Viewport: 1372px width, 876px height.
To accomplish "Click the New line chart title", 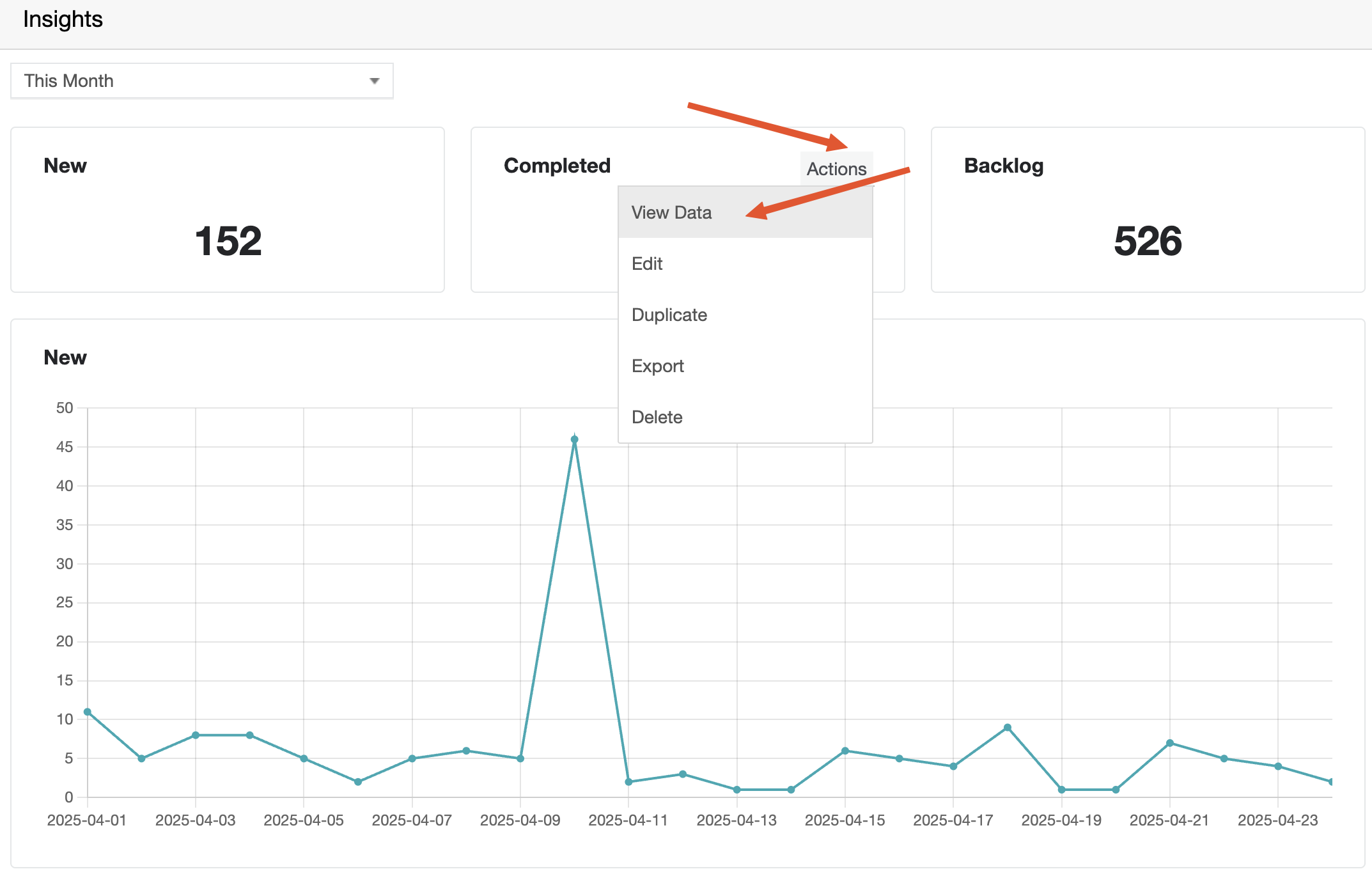I will point(65,357).
